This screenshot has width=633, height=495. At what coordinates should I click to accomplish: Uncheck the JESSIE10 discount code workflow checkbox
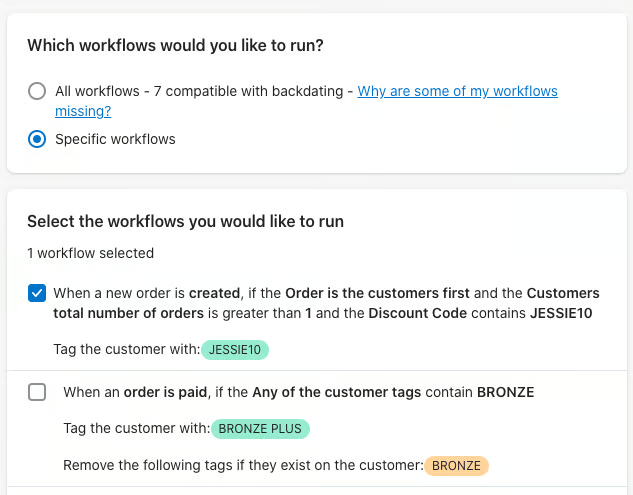coord(37,293)
